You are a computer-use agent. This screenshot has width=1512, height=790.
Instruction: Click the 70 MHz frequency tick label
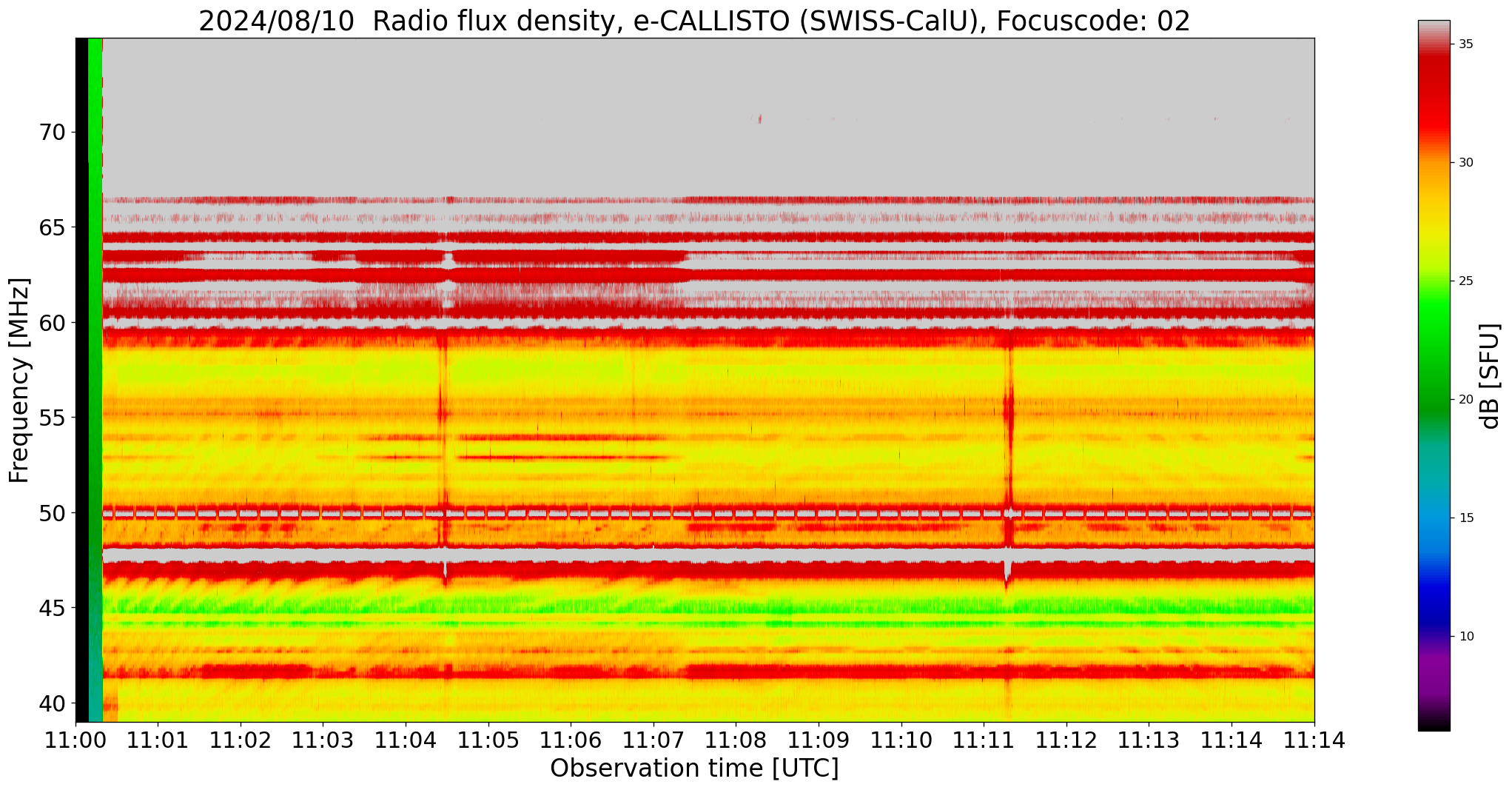point(53,132)
